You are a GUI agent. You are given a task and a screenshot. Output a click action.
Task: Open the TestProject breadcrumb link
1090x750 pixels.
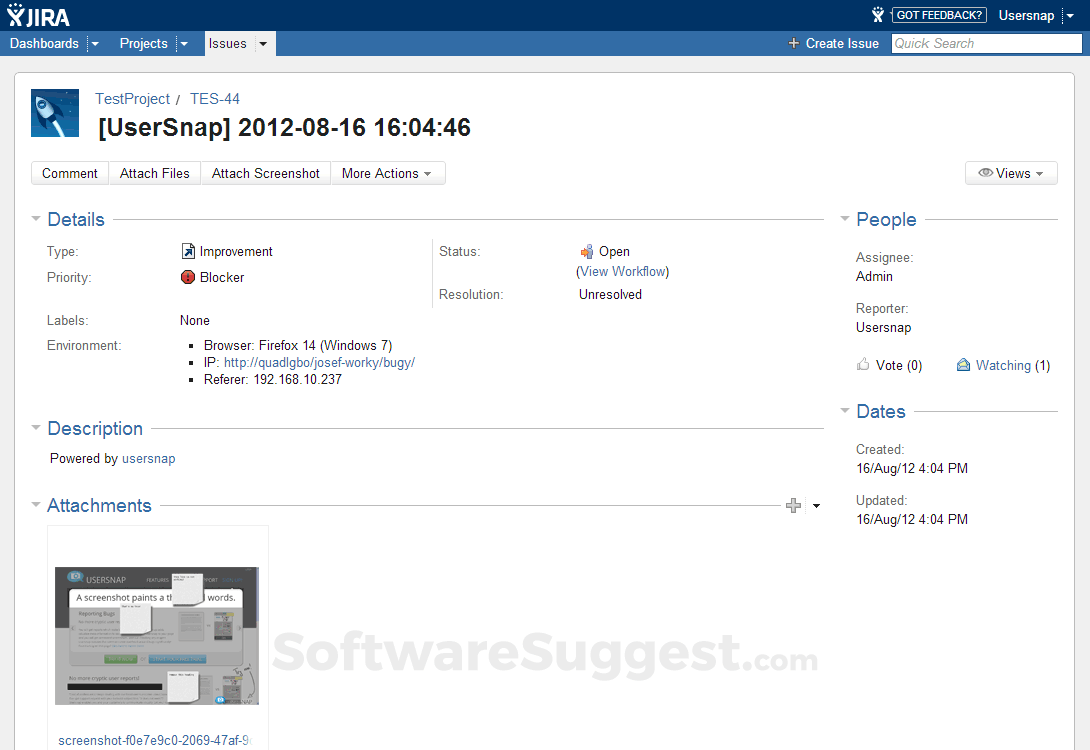(x=132, y=99)
